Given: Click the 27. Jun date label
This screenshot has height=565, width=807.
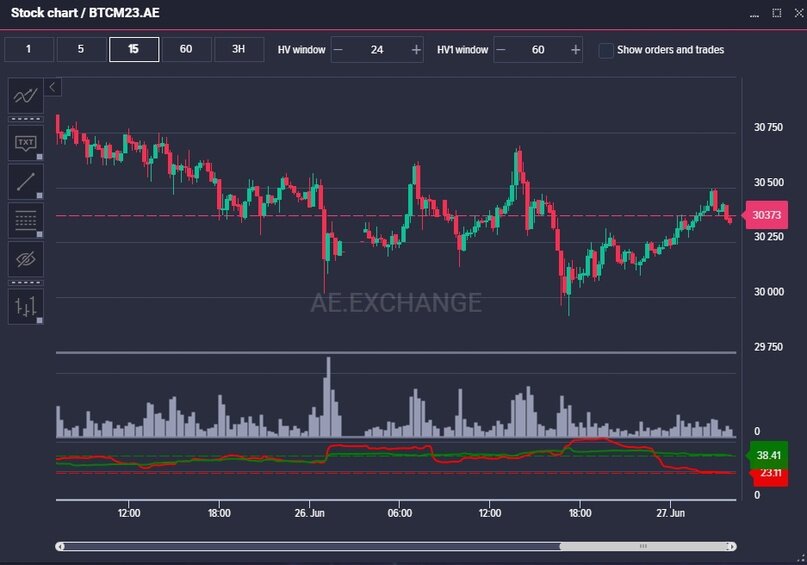Looking at the screenshot, I should tap(671, 513).
